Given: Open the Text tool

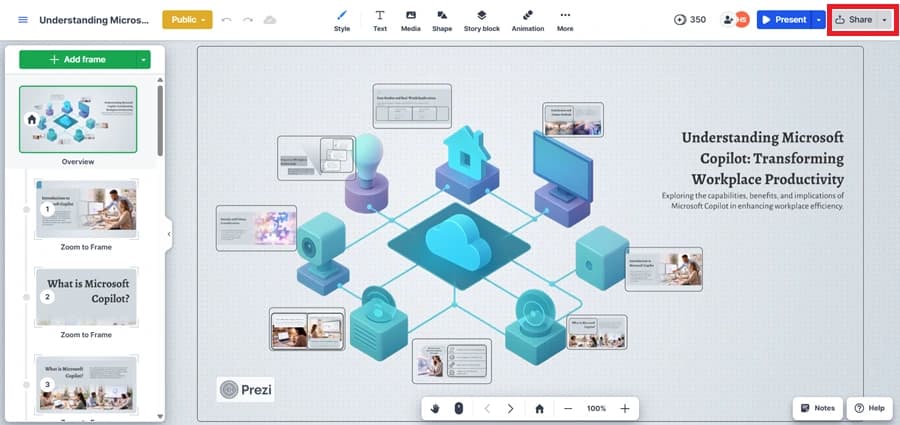Looking at the screenshot, I should [380, 20].
